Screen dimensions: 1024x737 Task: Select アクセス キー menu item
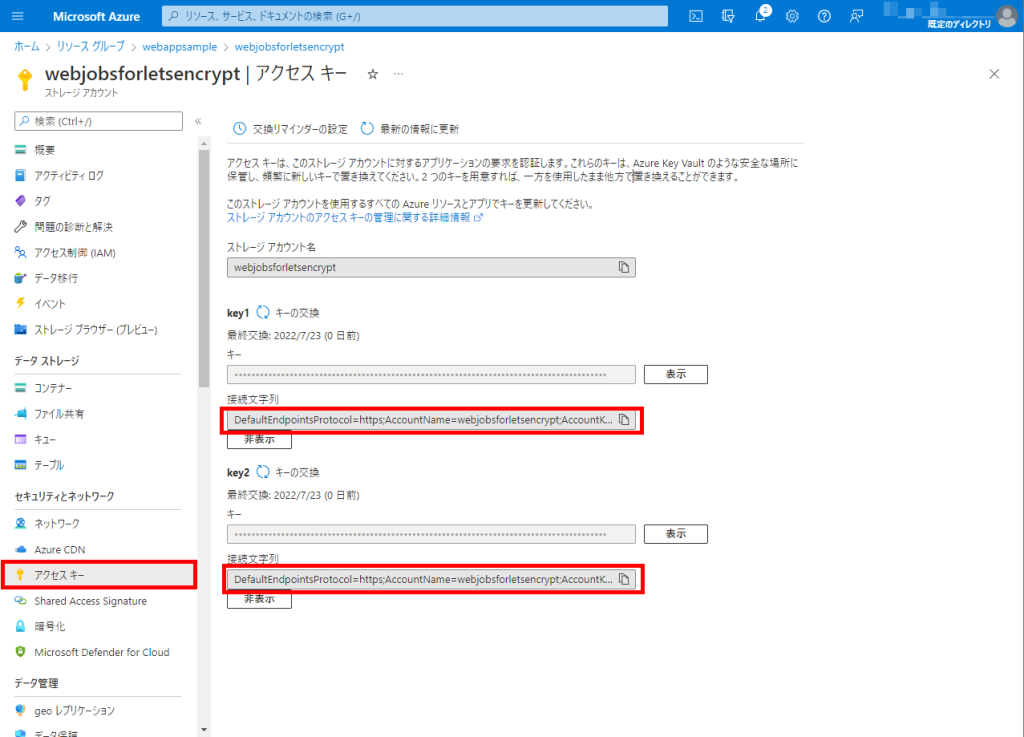pyautogui.click(x=98, y=575)
